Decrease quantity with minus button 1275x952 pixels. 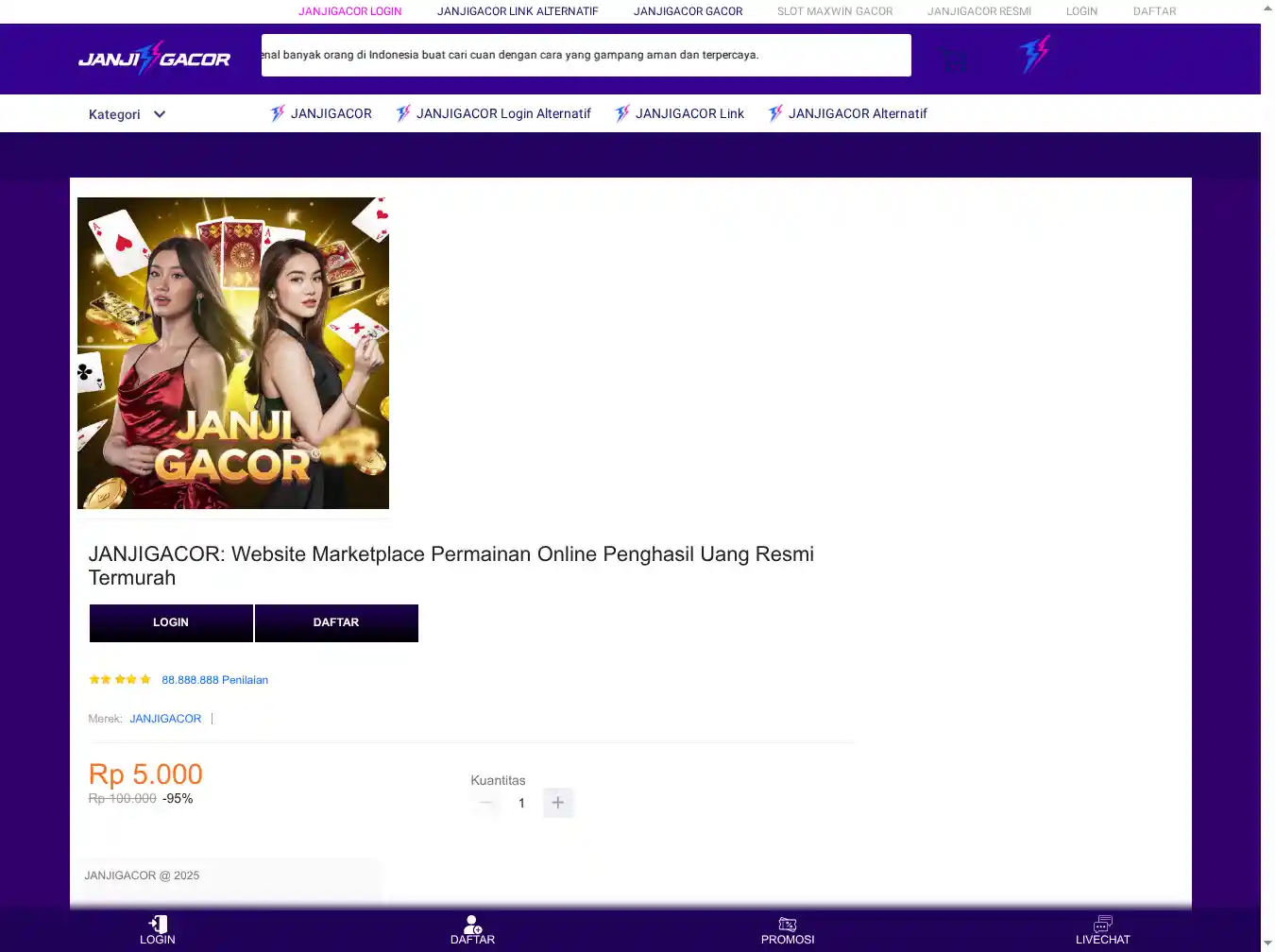(x=486, y=803)
